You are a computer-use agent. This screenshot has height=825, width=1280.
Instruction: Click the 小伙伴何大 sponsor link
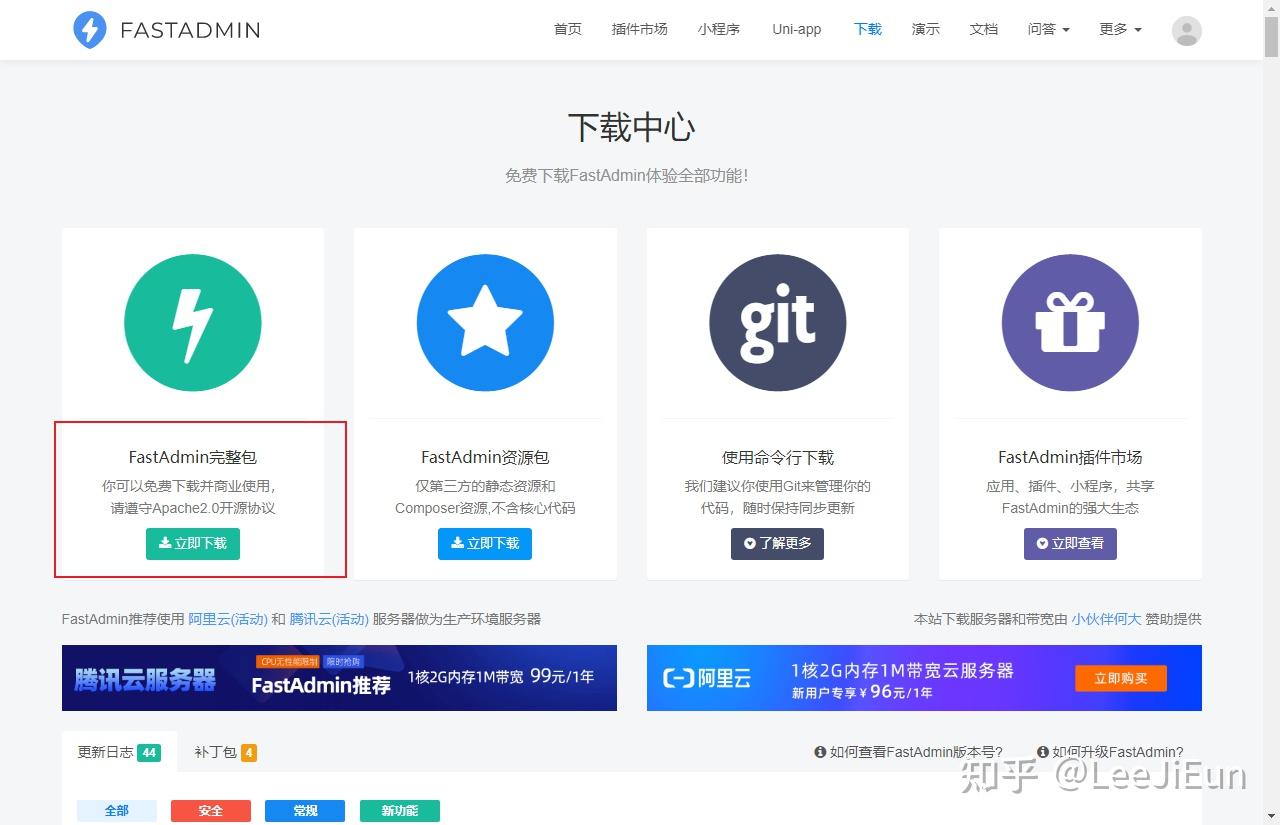1106,619
